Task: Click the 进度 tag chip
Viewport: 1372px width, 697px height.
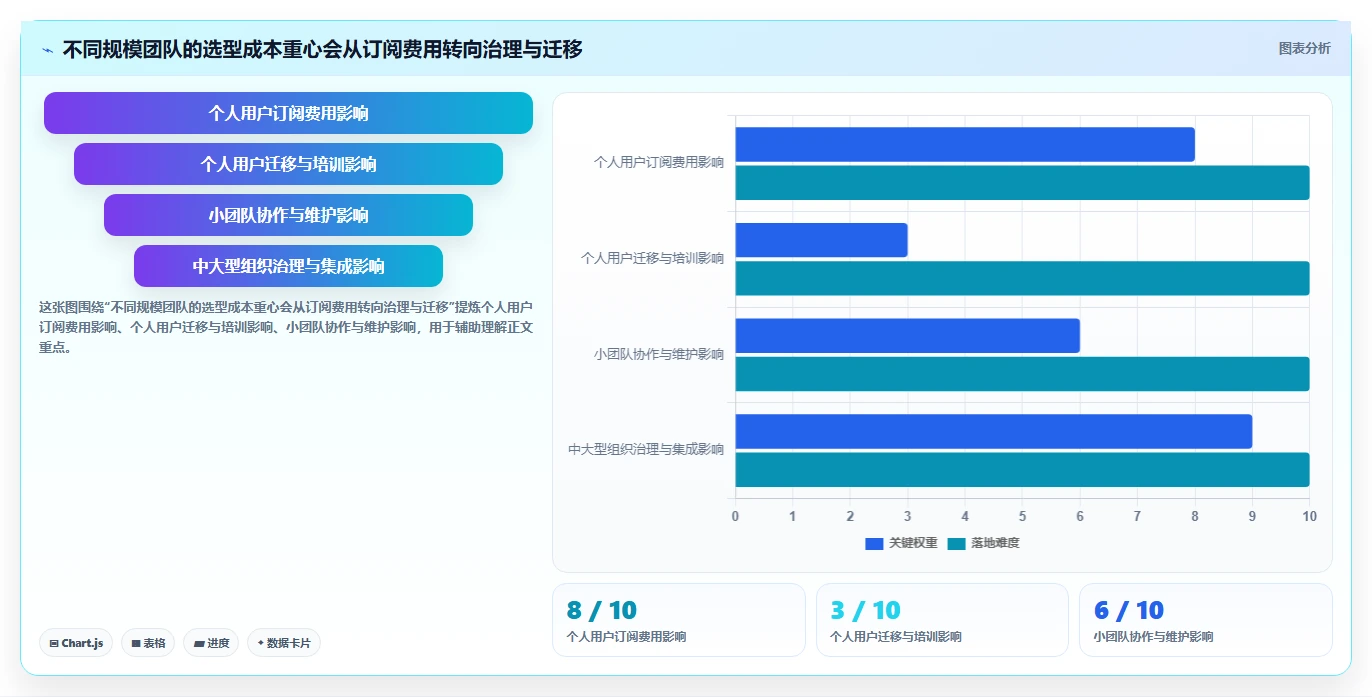Action: click(211, 643)
